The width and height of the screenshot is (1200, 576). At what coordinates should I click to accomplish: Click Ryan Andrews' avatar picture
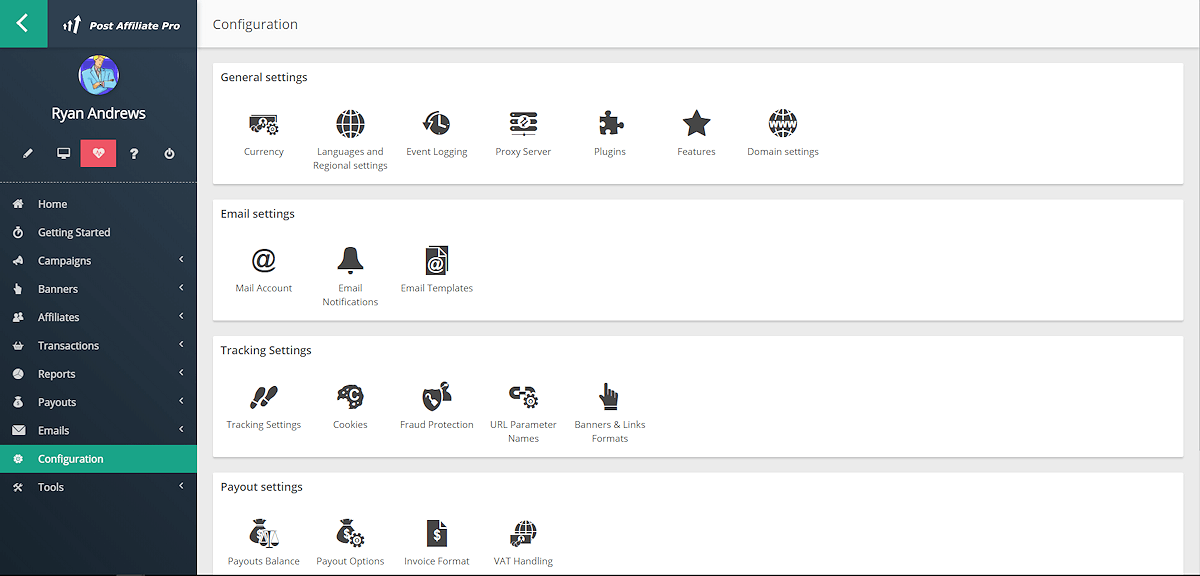[98, 75]
